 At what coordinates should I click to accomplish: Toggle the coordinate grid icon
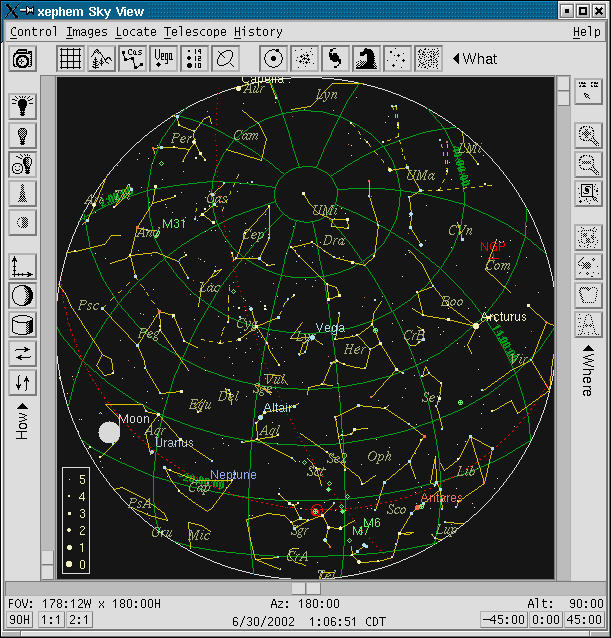[x=70, y=59]
